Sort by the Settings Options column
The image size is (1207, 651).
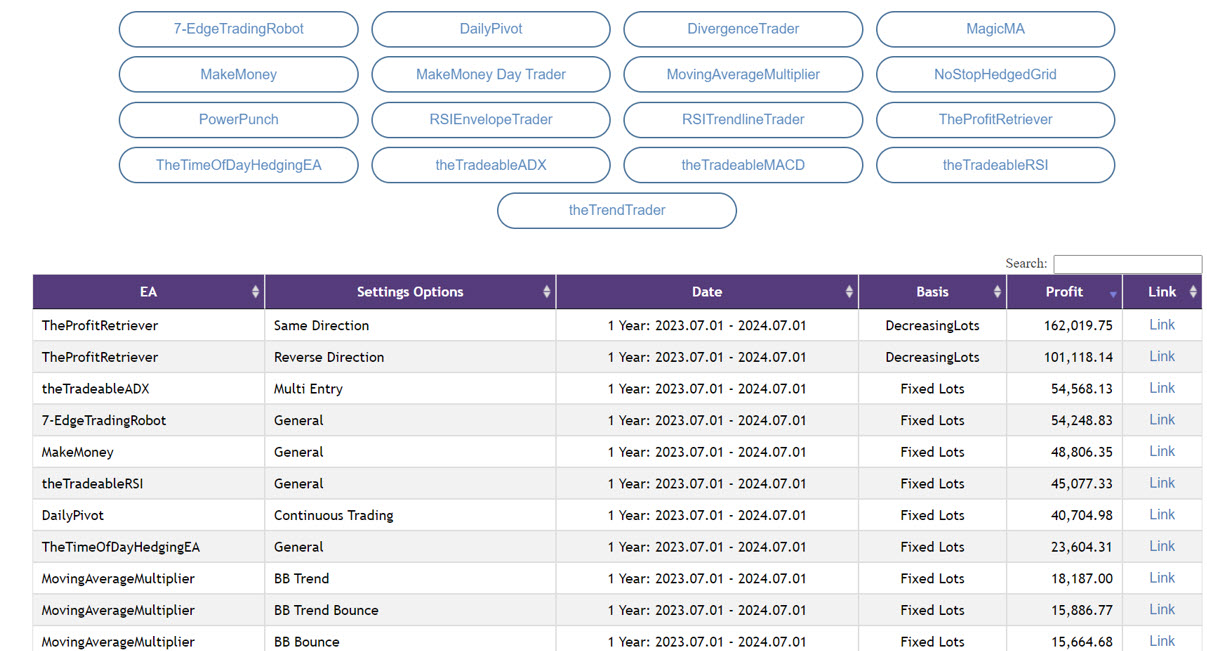pyautogui.click(x=410, y=292)
